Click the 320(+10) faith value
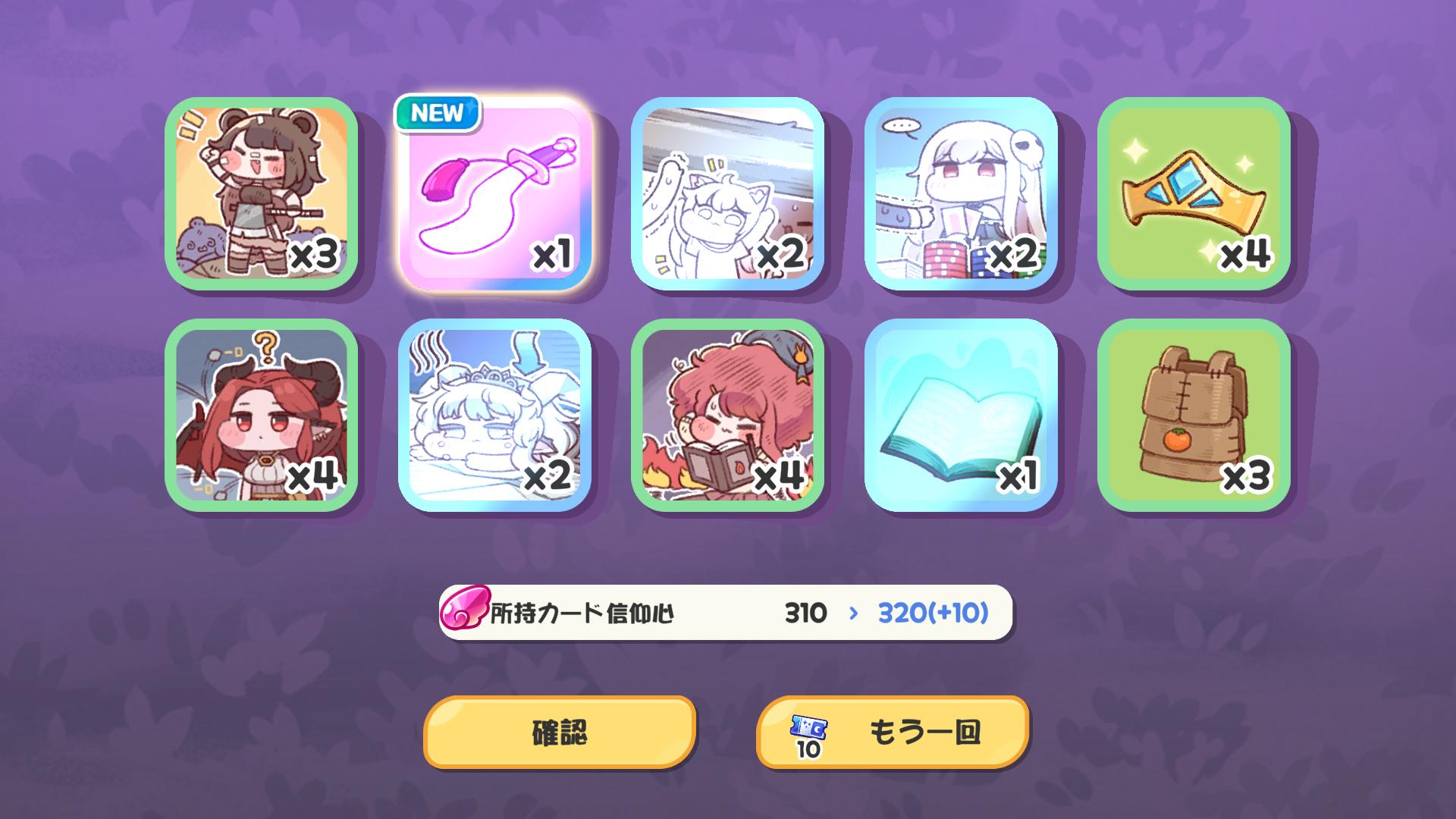The height and width of the screenshot is (819, 1456). (x=933, y=613)
